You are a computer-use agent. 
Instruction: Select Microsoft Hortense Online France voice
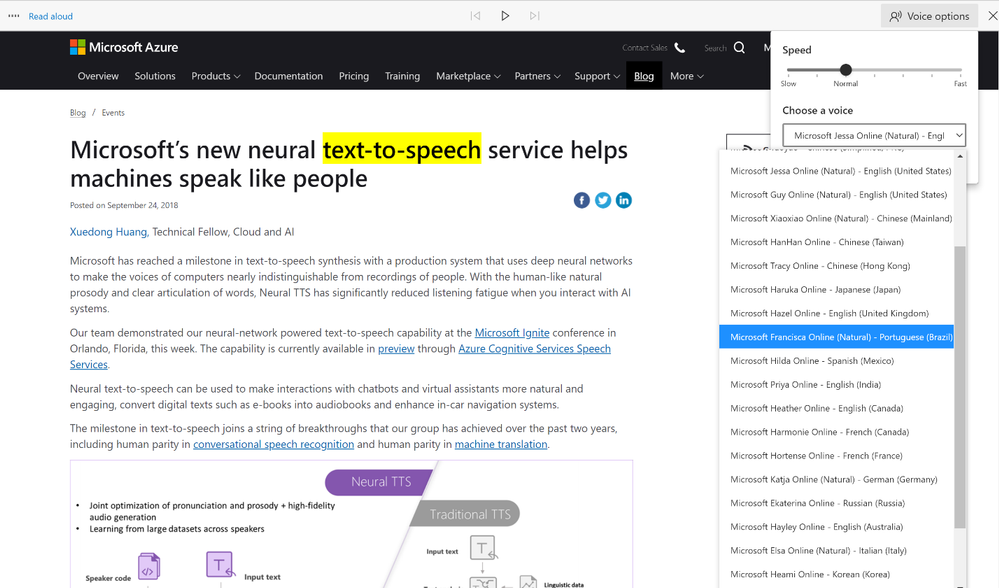click(x=837, y=455)
